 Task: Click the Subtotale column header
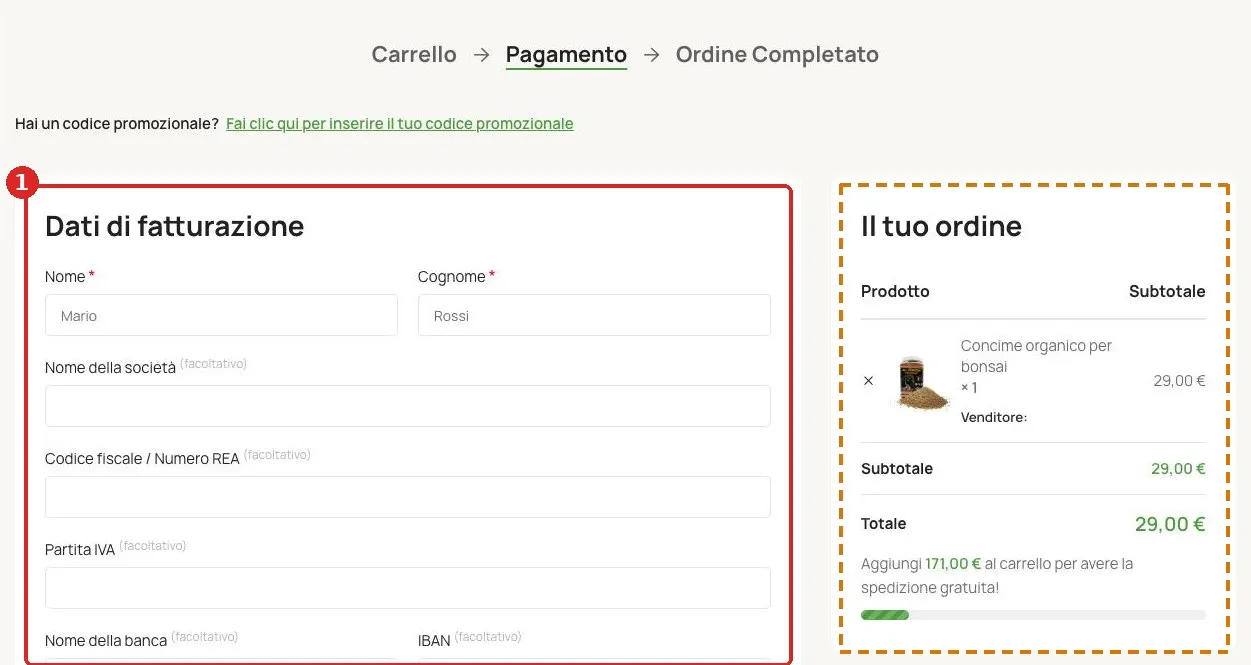pos(1167,291)
